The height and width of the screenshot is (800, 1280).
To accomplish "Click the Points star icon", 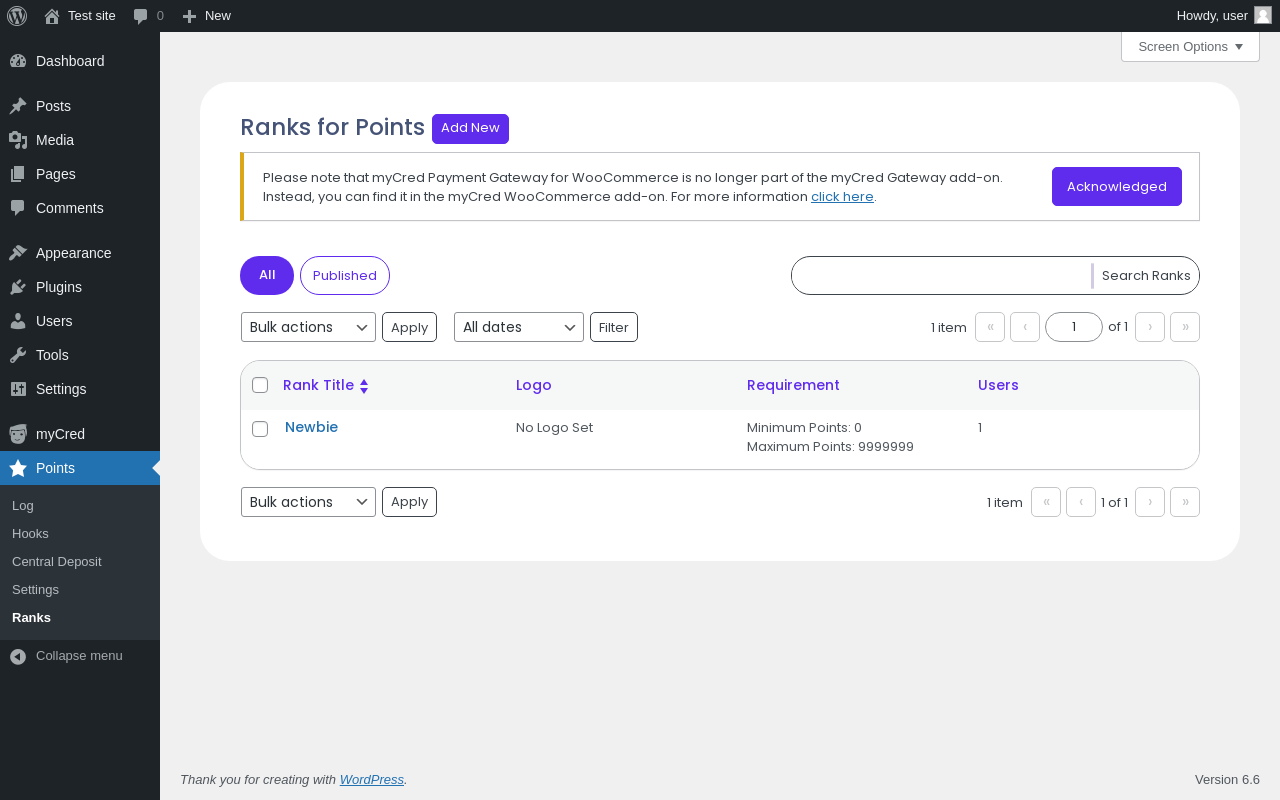I will coord(18,468).
